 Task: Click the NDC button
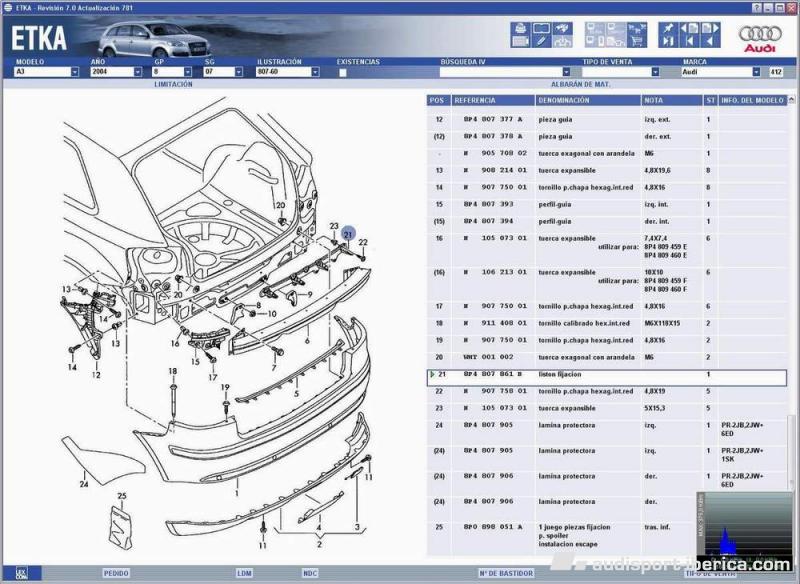tap(310, 573)
